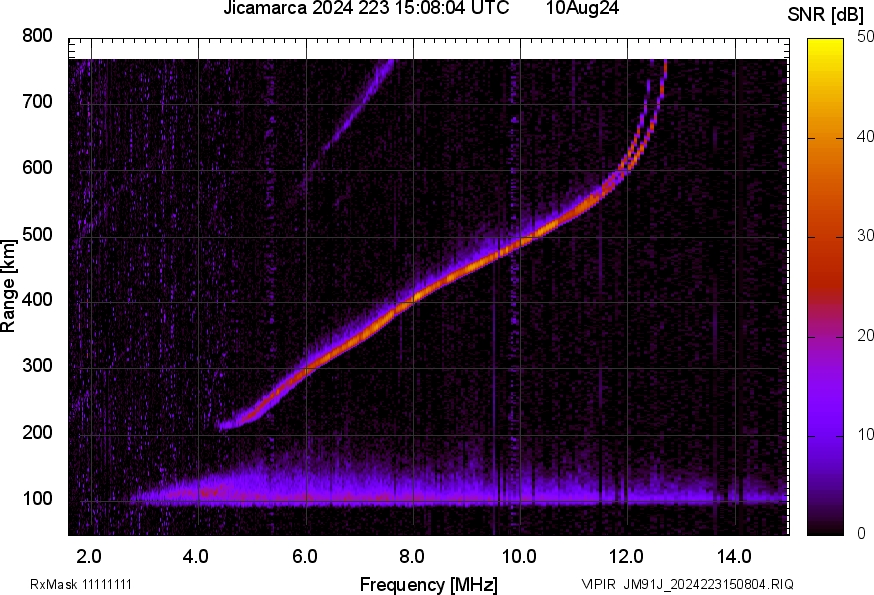Click the 50 label on the colorbar

tap(865, 37)
